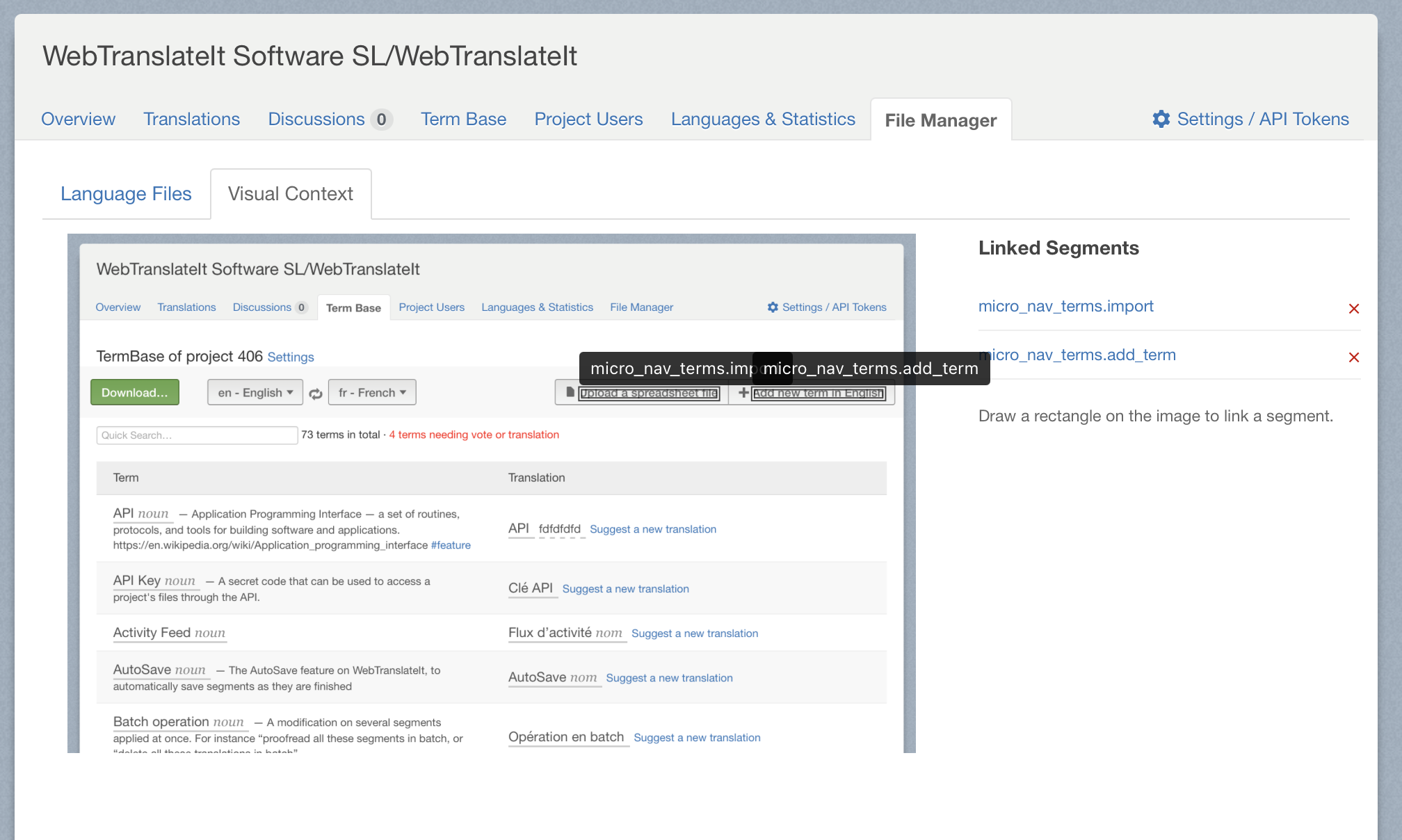The width and height of the screenshot is (1402, 840).
Task: Open the micro_nav_terms.import segment link
Action: [x=1065, y=306]
